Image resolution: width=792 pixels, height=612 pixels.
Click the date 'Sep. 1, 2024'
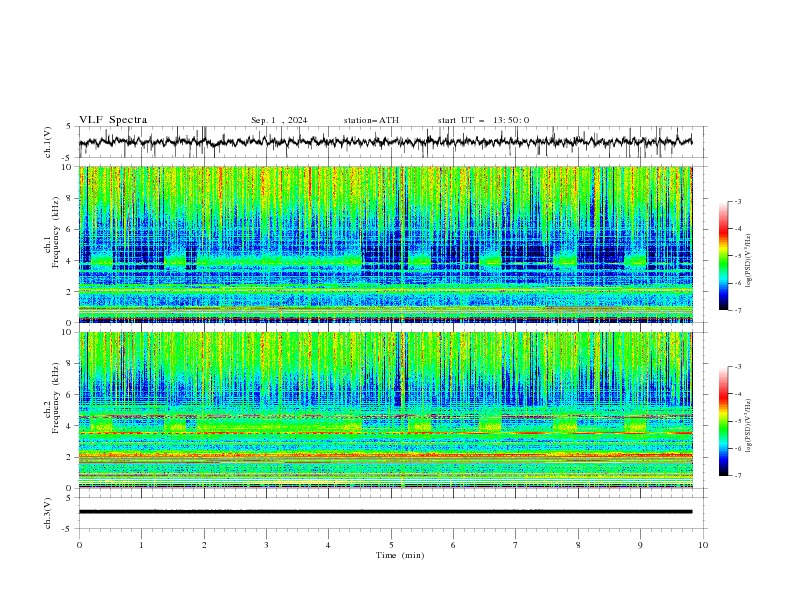[279, 120]
